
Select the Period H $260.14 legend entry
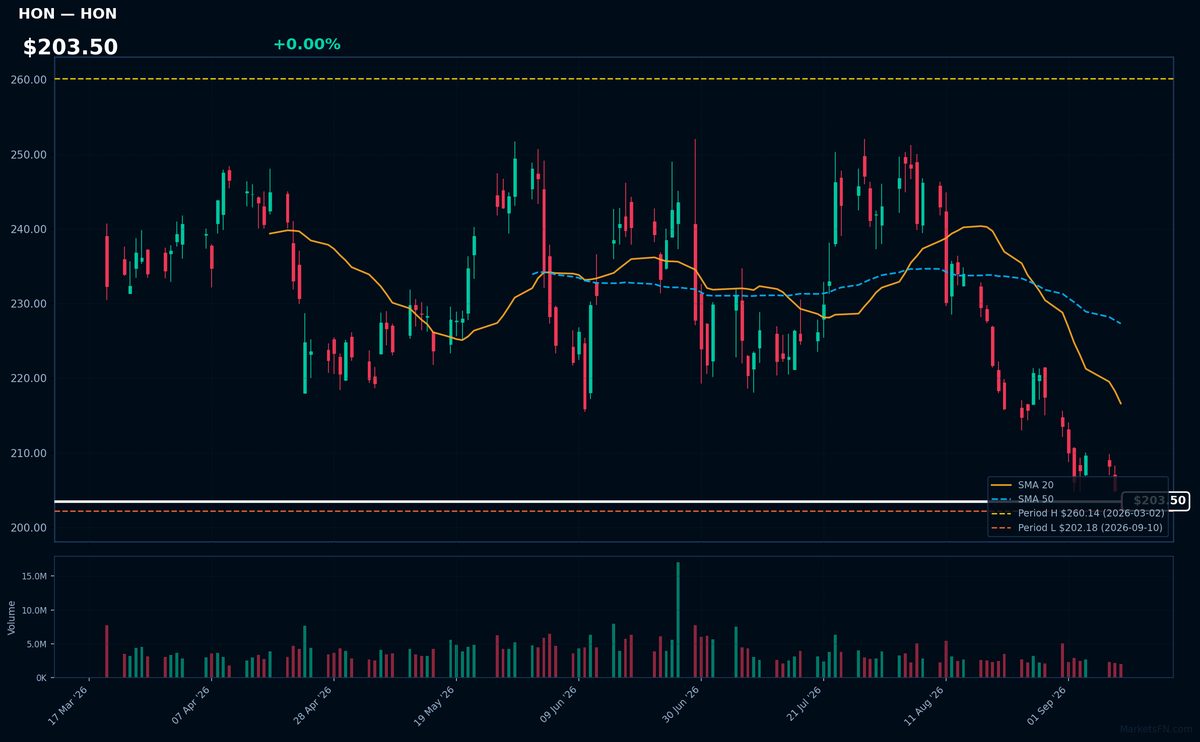(1077, 513)
